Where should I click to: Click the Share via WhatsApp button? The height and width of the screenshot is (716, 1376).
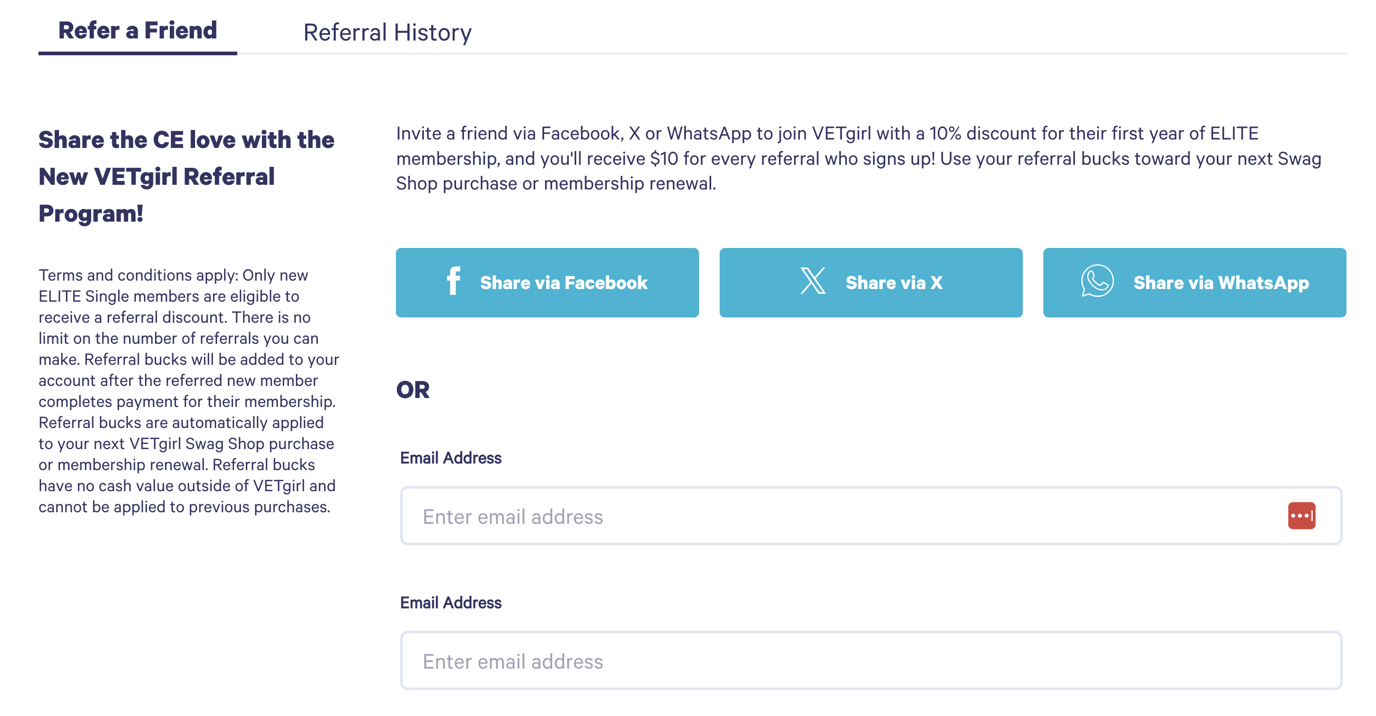[x=1194, y=282]
